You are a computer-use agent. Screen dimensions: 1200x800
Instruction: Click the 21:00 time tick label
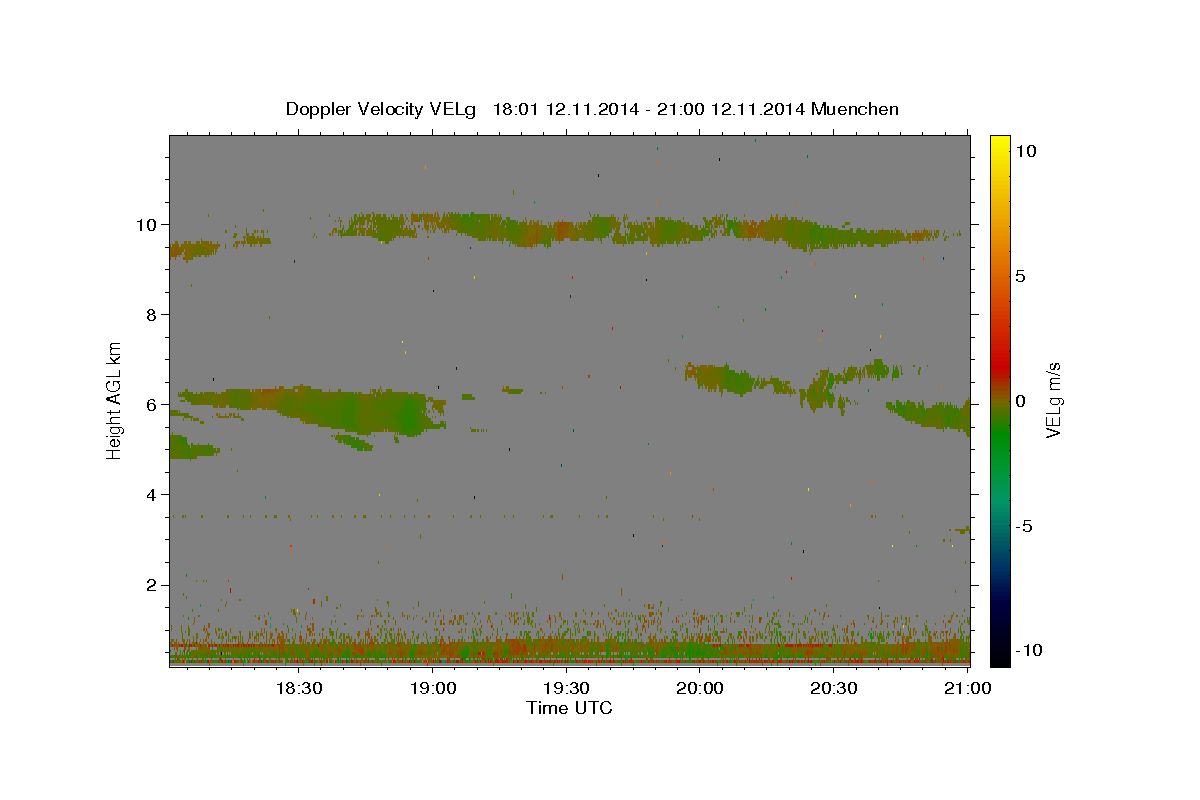click(x=967, y=688)
